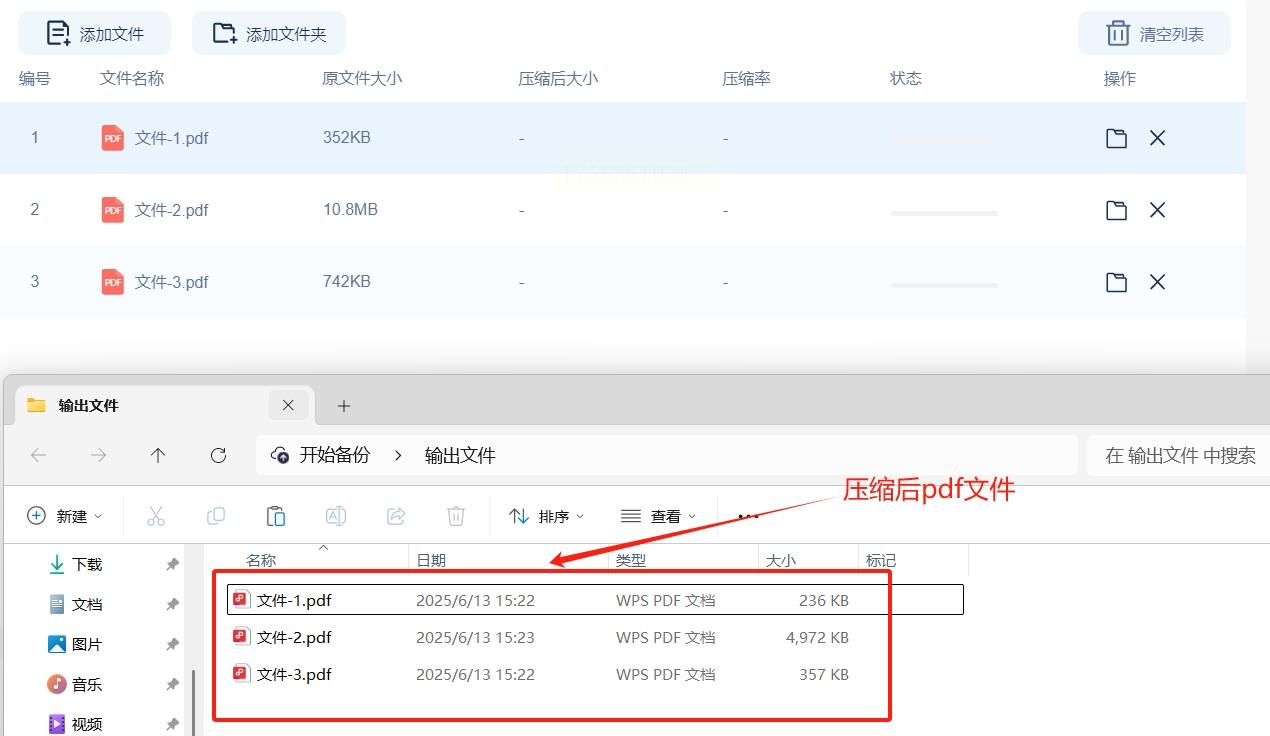Select the 输出文件 Explorer tab
1270x736 pixels.
pos(163,405)
